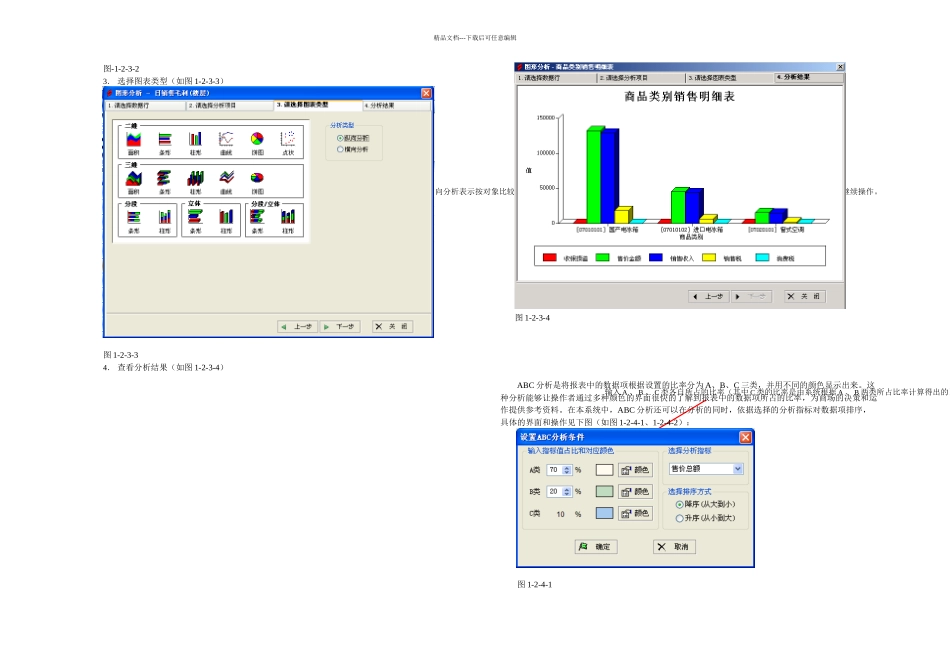Select 4.分析结果 tab in results window
This screenshot has width=950, height=672.
(809, 78)
